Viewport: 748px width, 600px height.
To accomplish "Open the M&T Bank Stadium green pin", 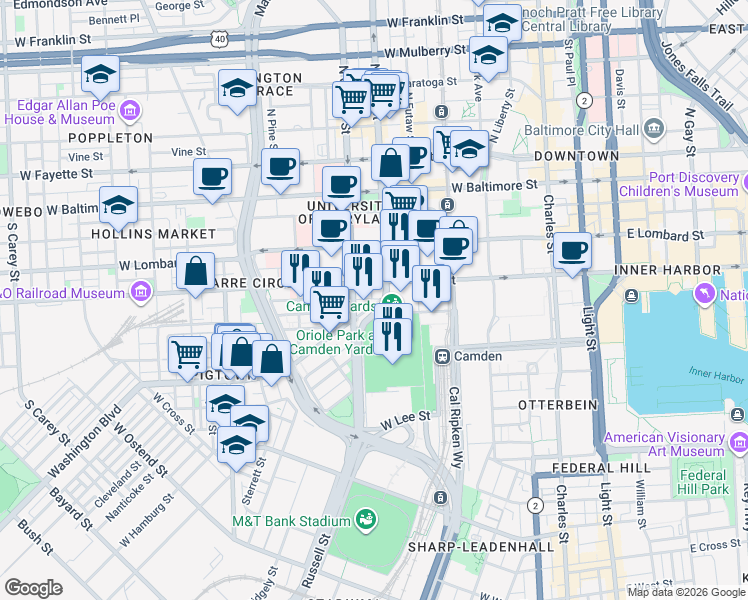I will click(x=366, y=519).
